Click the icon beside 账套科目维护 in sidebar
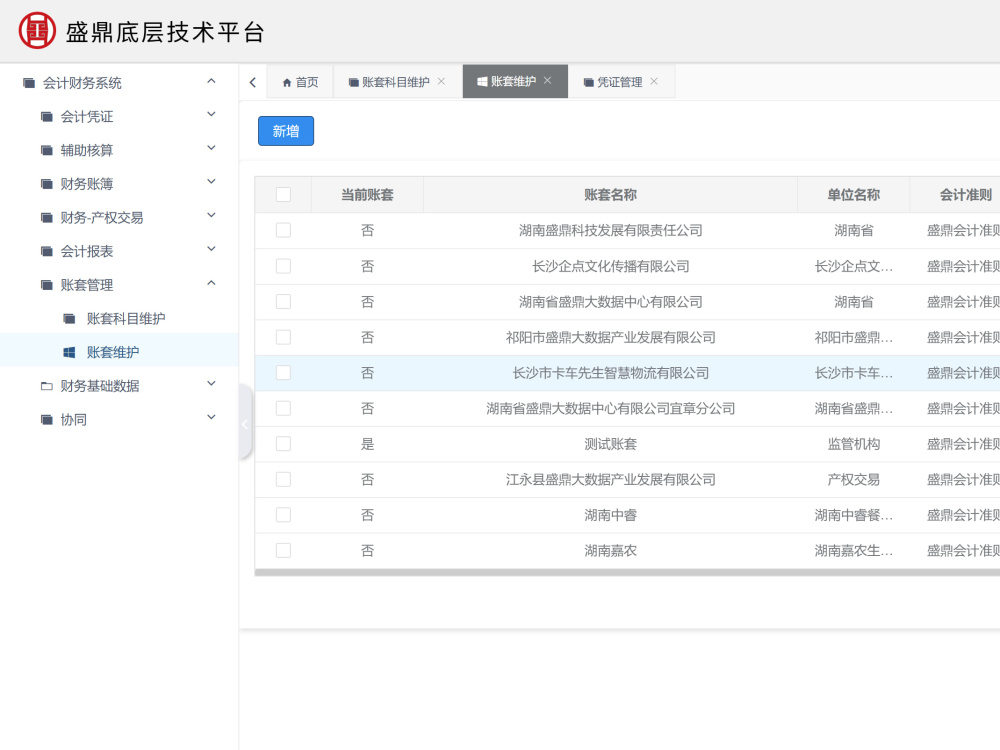This screenshot has height=750, width=1000. [x=70, y=319]
